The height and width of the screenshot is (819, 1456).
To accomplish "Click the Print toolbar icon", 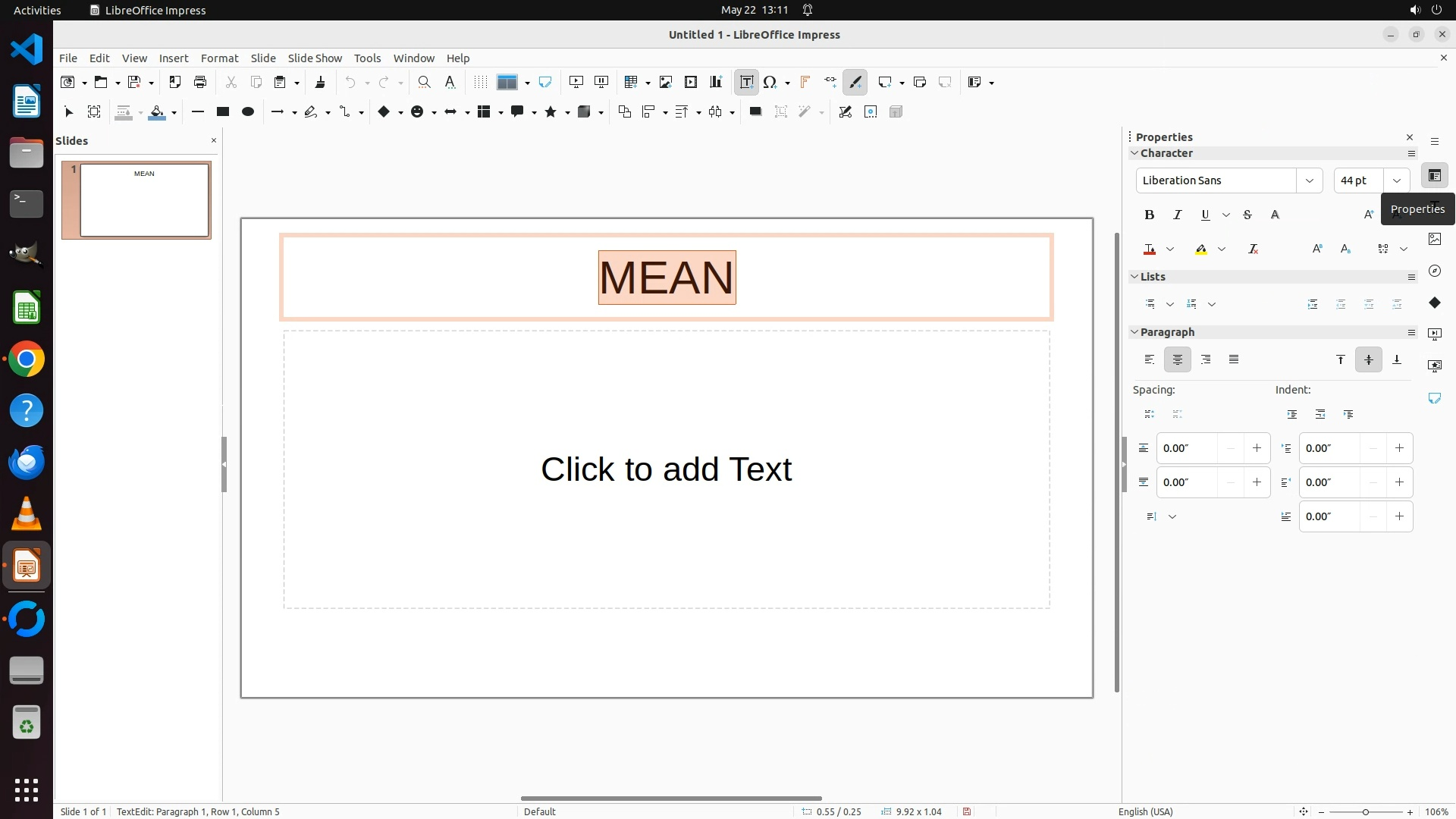I will (200, 83).
